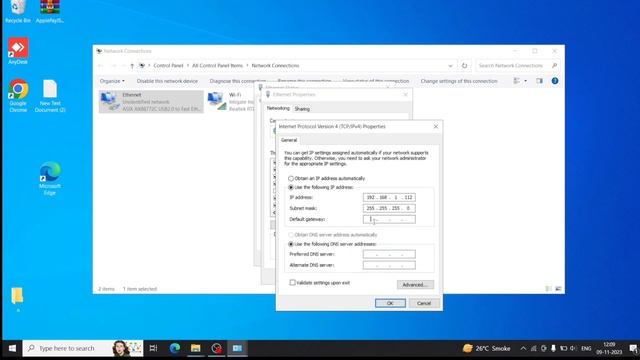The image size is (640, 360).
Task: Click the Control Panel taskbar icon
Action: [237, 348]
